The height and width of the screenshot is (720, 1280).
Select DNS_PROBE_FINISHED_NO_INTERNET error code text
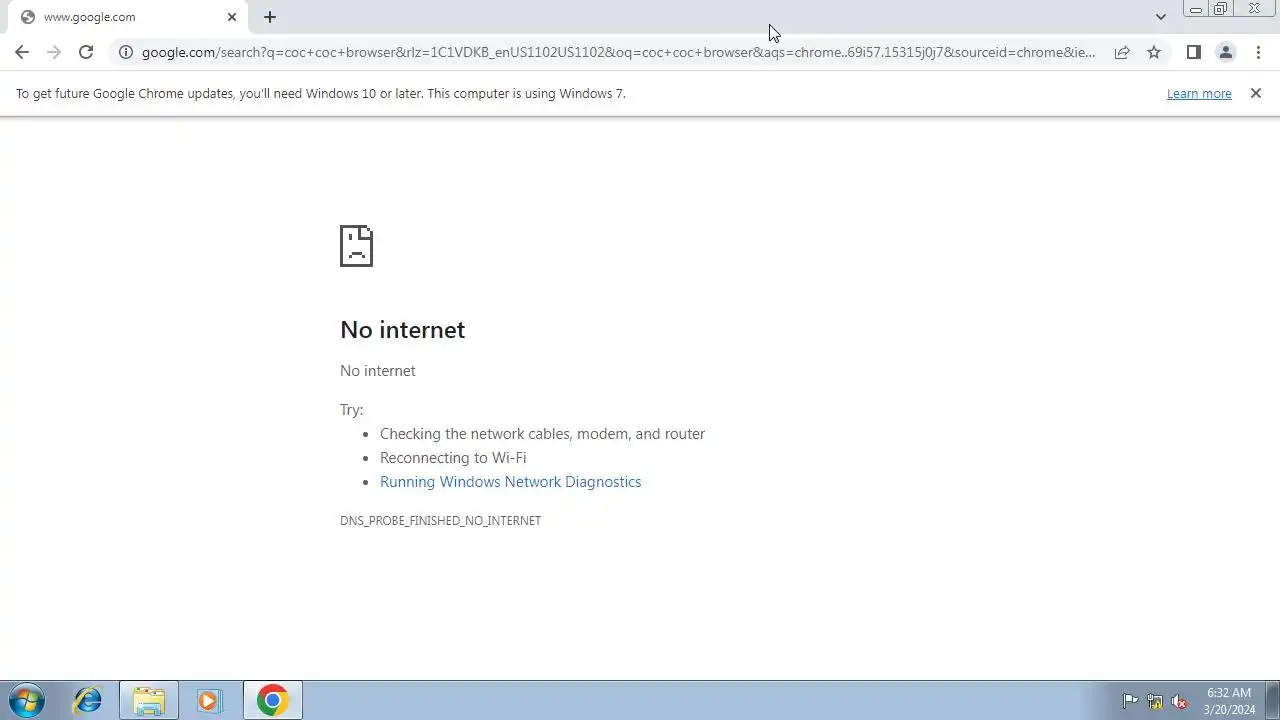click(440, 521)
